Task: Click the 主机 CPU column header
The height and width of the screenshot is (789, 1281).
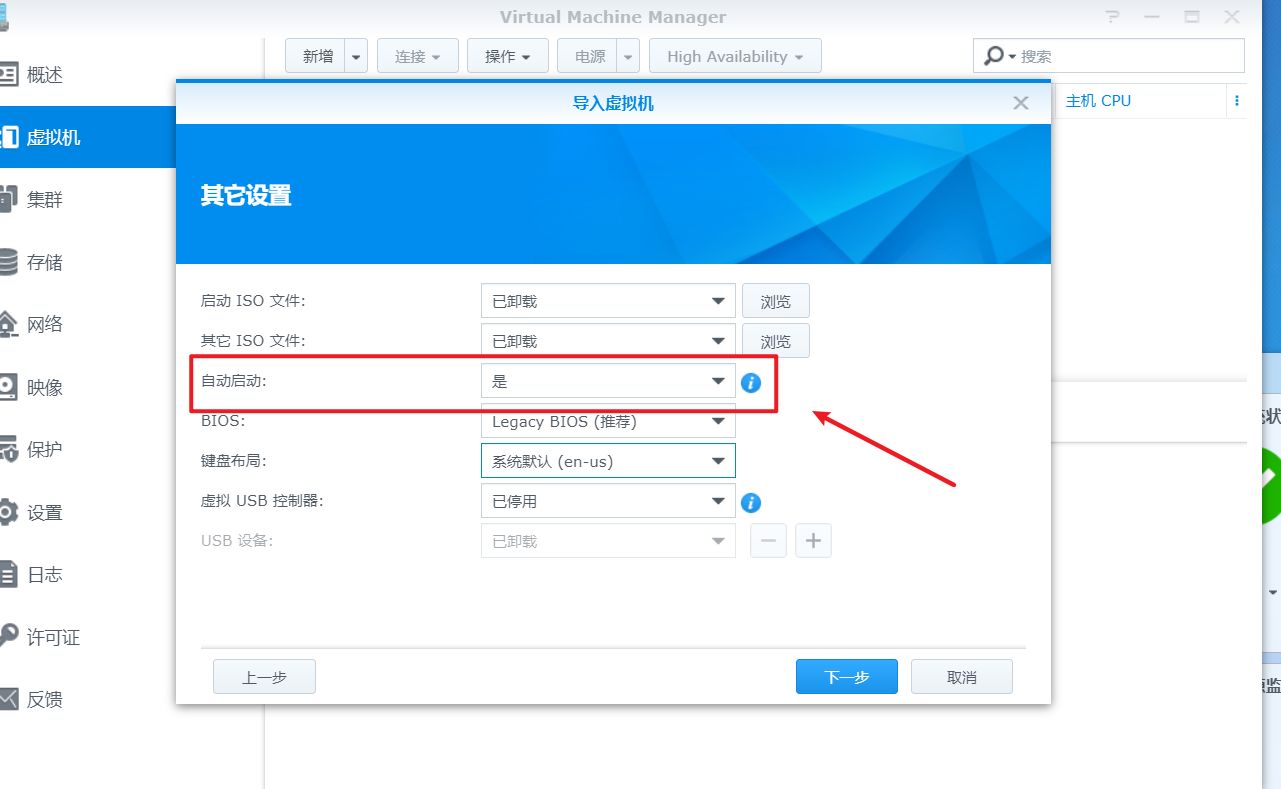Action: 1098,101
